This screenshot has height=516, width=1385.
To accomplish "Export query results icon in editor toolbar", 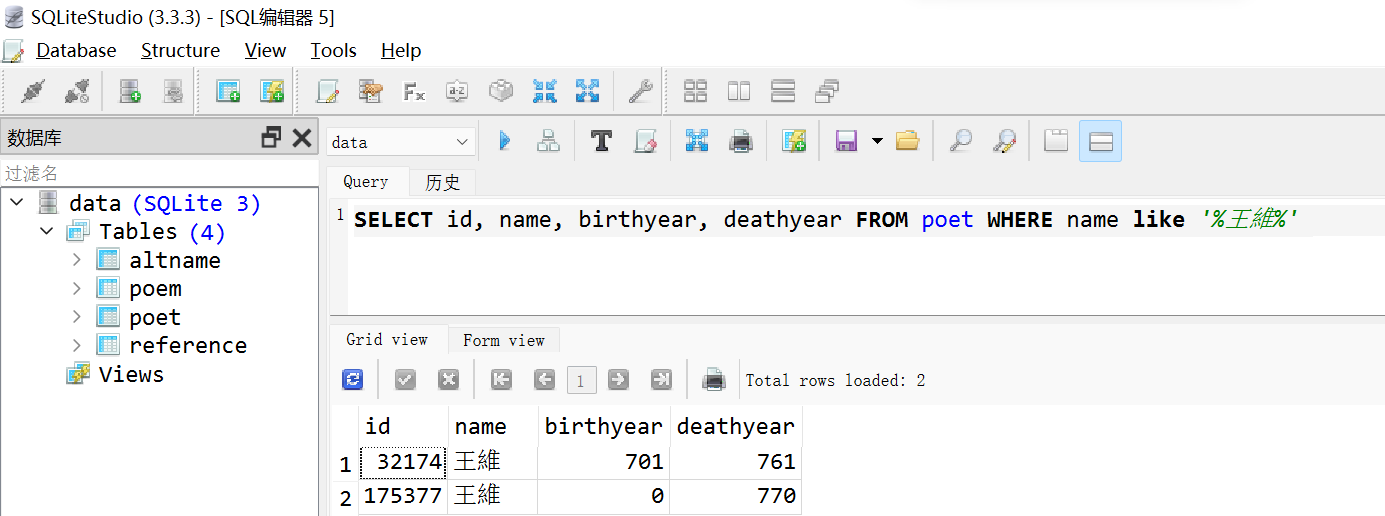I will point(697,141).
